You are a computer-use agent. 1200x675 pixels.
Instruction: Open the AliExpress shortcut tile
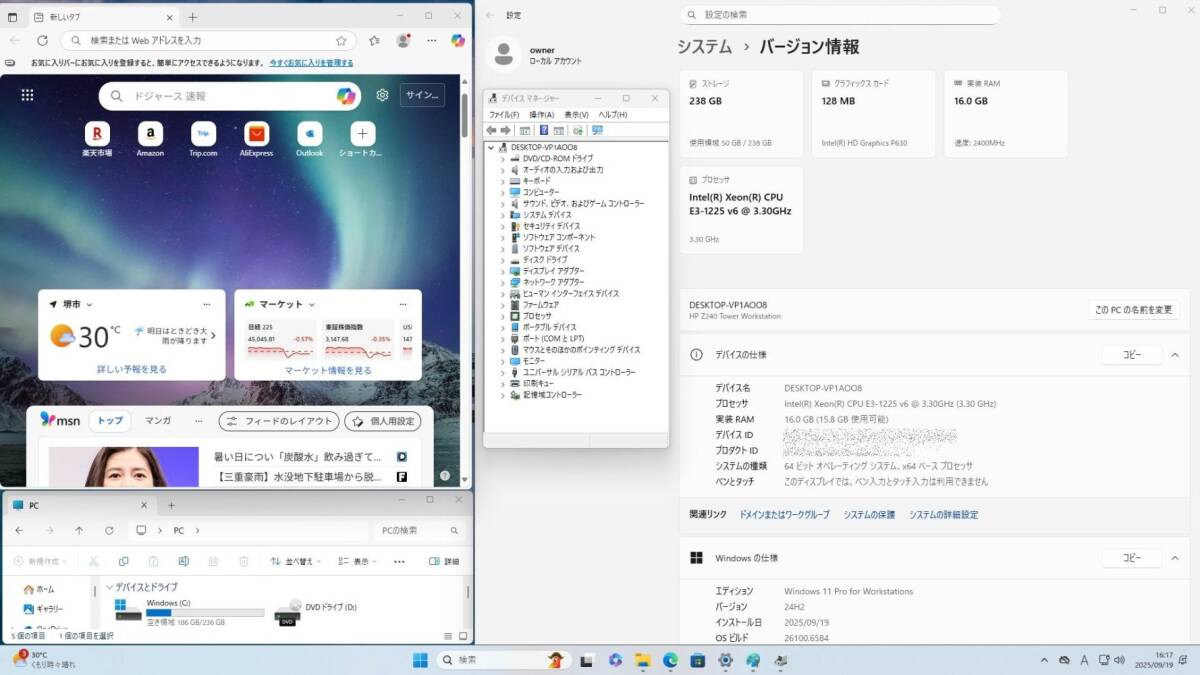coord(256,139)
